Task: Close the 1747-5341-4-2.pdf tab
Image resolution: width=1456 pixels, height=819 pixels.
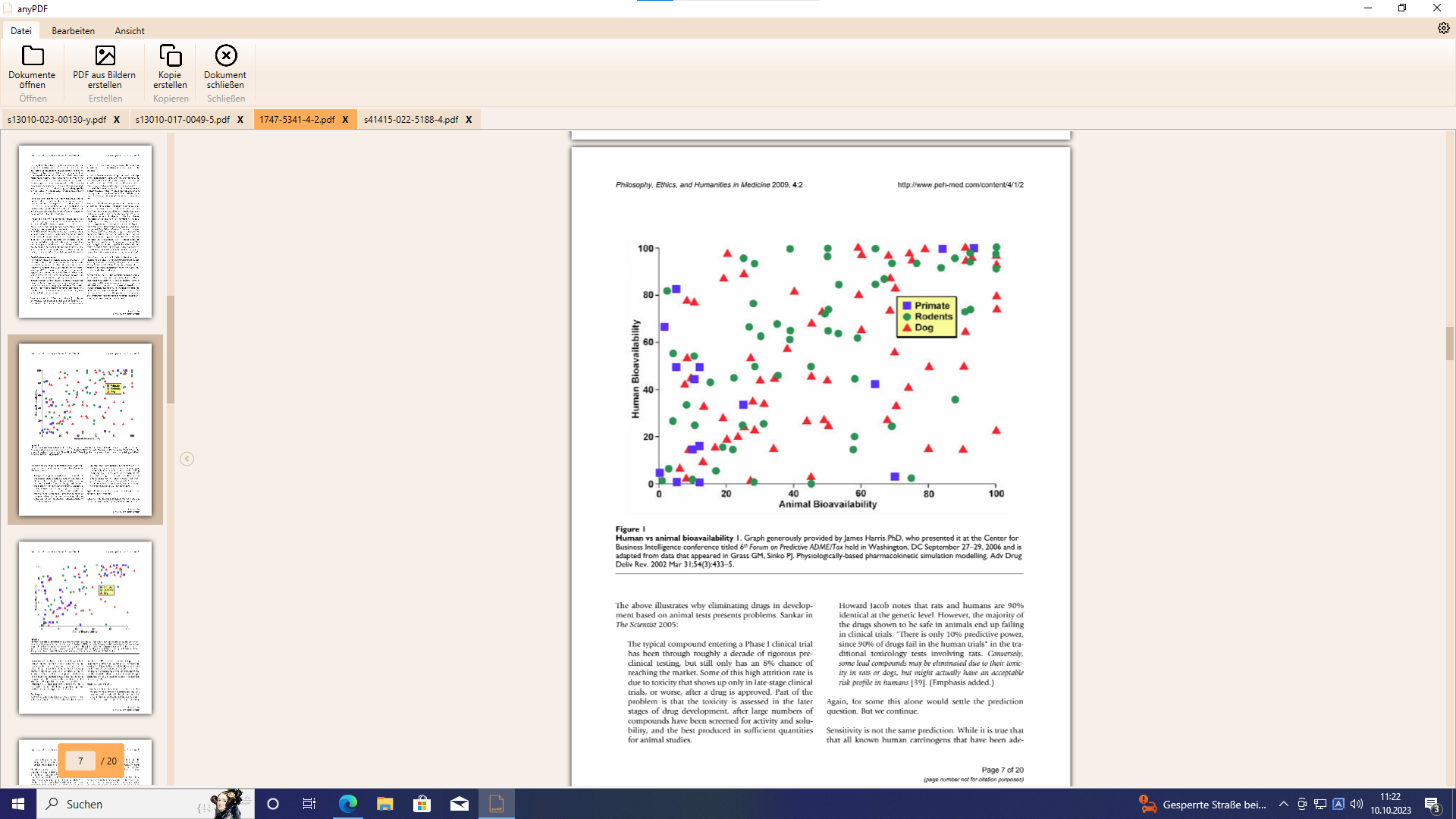Action: click(345, 120)
